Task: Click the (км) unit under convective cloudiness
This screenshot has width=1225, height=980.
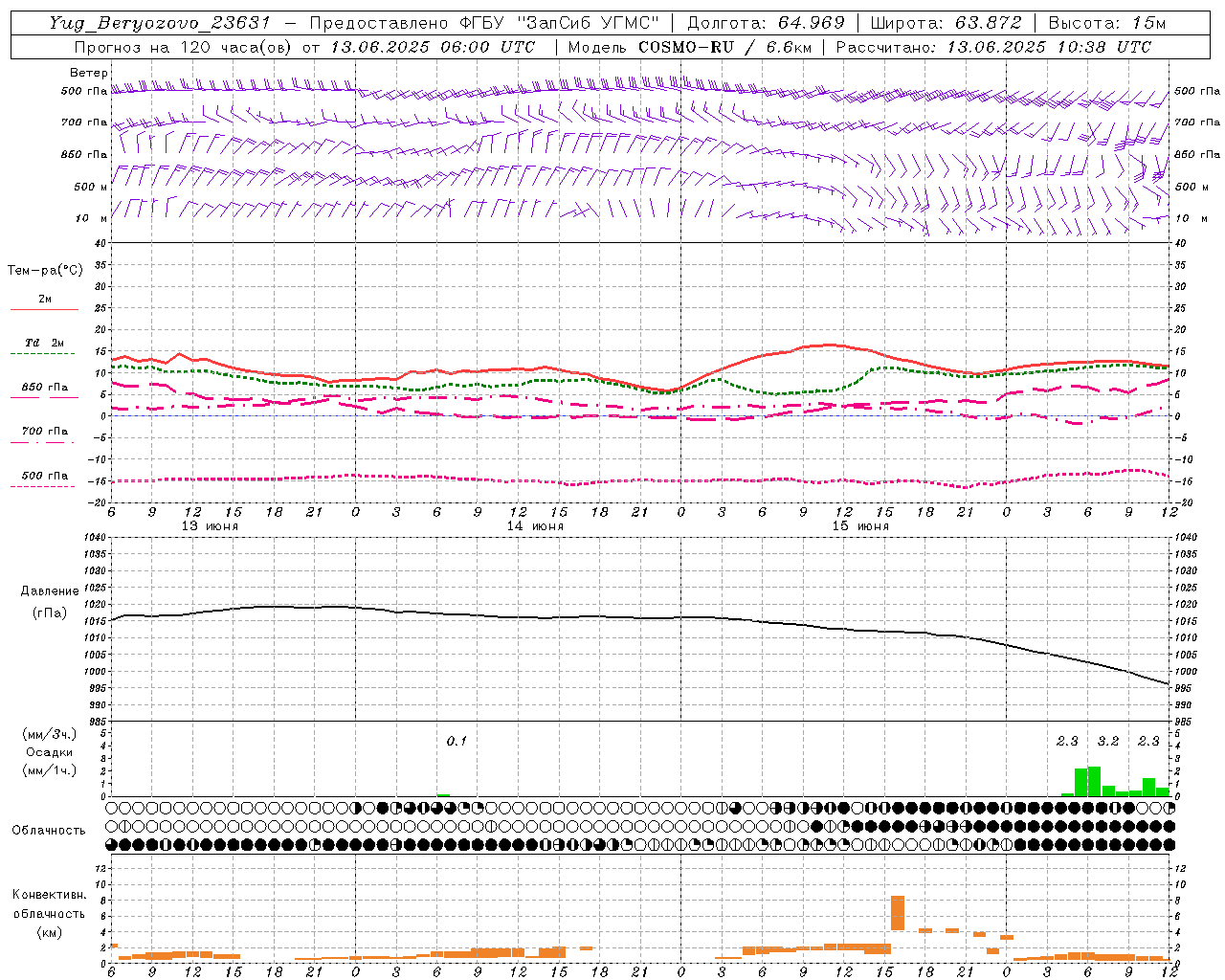Action: pos(49,932)
